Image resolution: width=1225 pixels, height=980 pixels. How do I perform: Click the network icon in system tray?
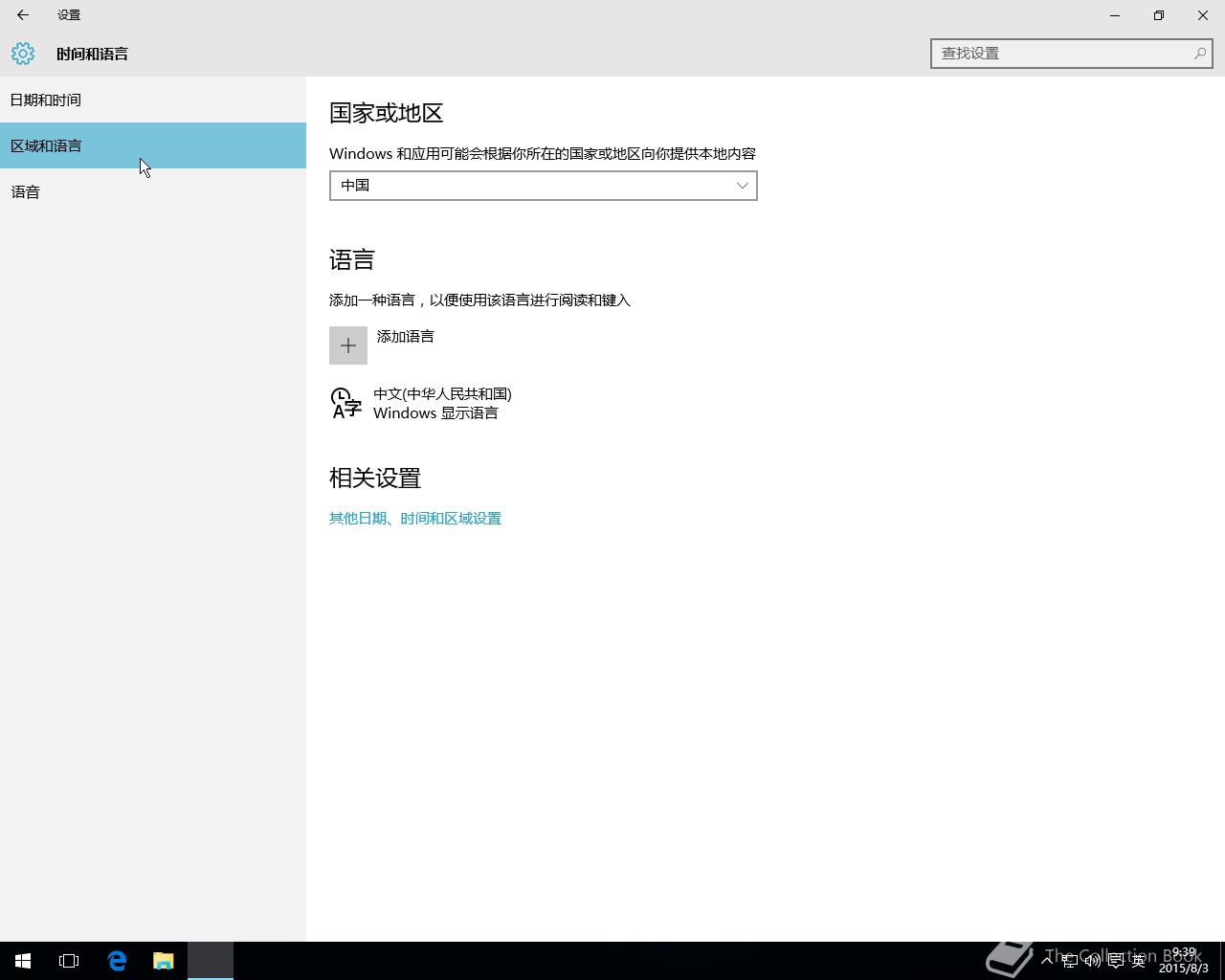click(x=1070, y=961)
